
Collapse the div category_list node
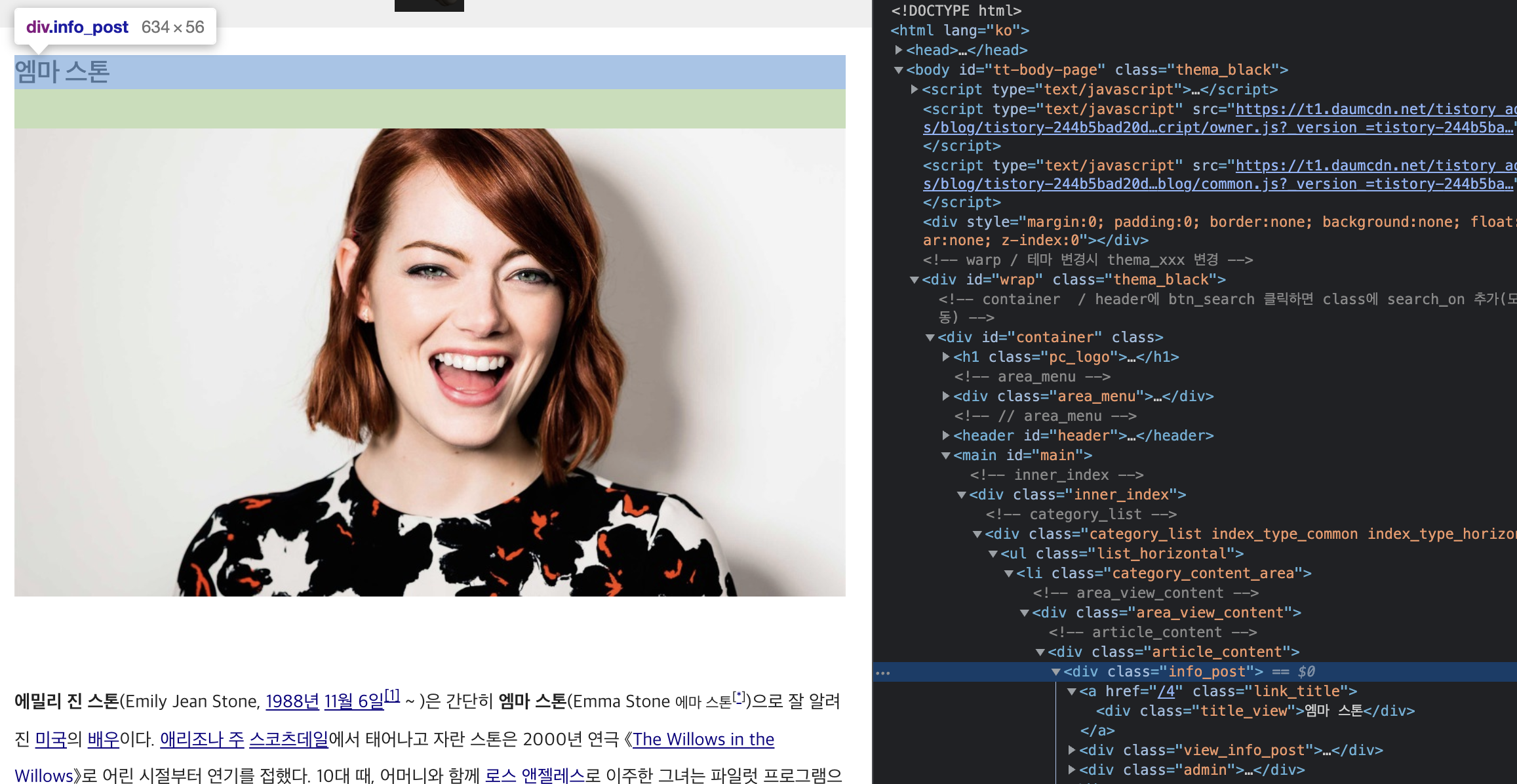point(977,534)
